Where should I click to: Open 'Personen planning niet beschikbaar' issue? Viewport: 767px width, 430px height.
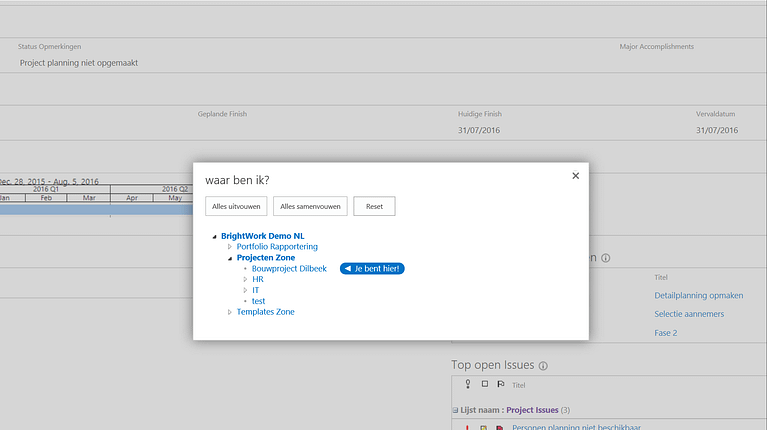(x=576, y=427)
